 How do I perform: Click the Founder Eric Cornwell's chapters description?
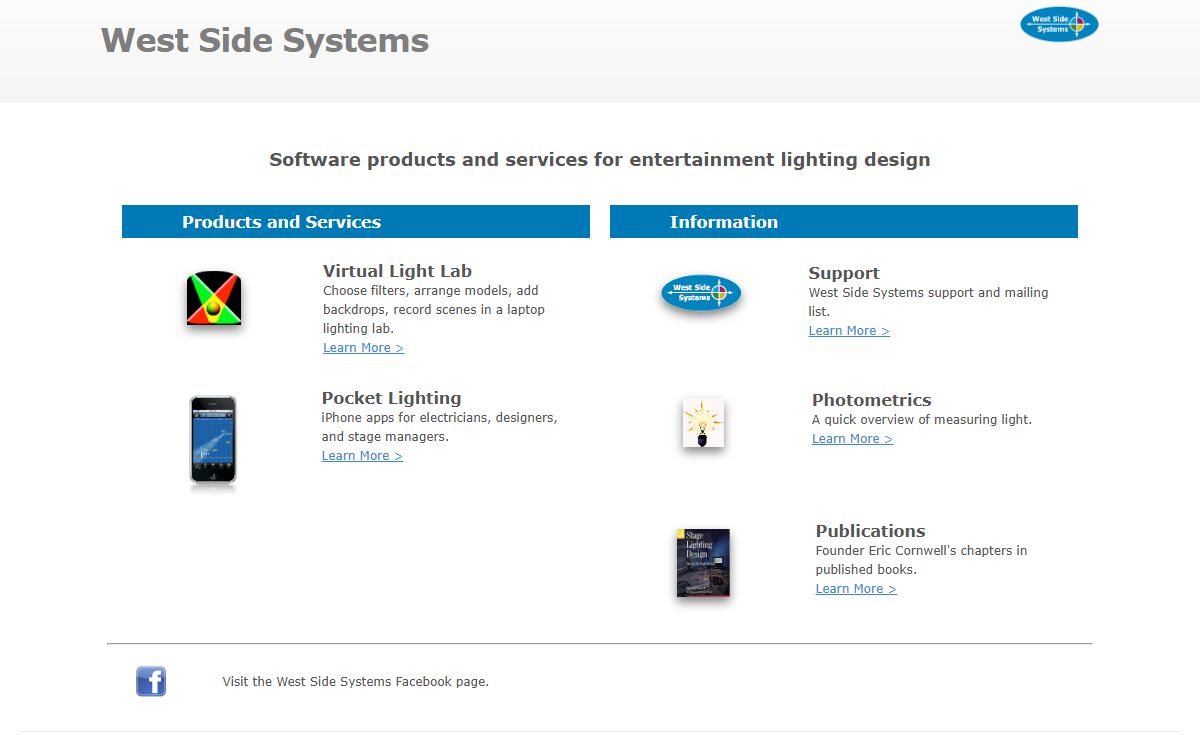point(922,560)
